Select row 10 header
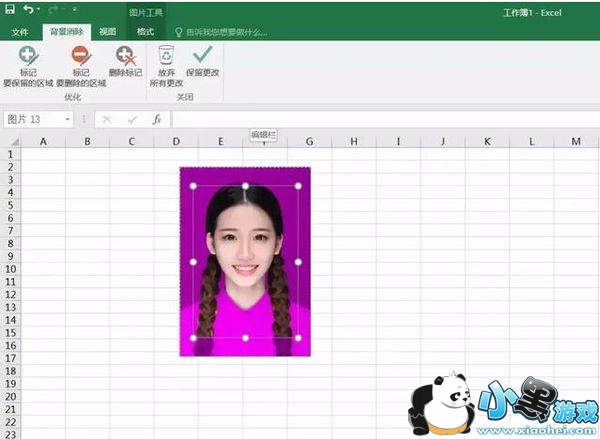This screenshot has height=439, width=600. pyautogui.click(x=10, y=269)
